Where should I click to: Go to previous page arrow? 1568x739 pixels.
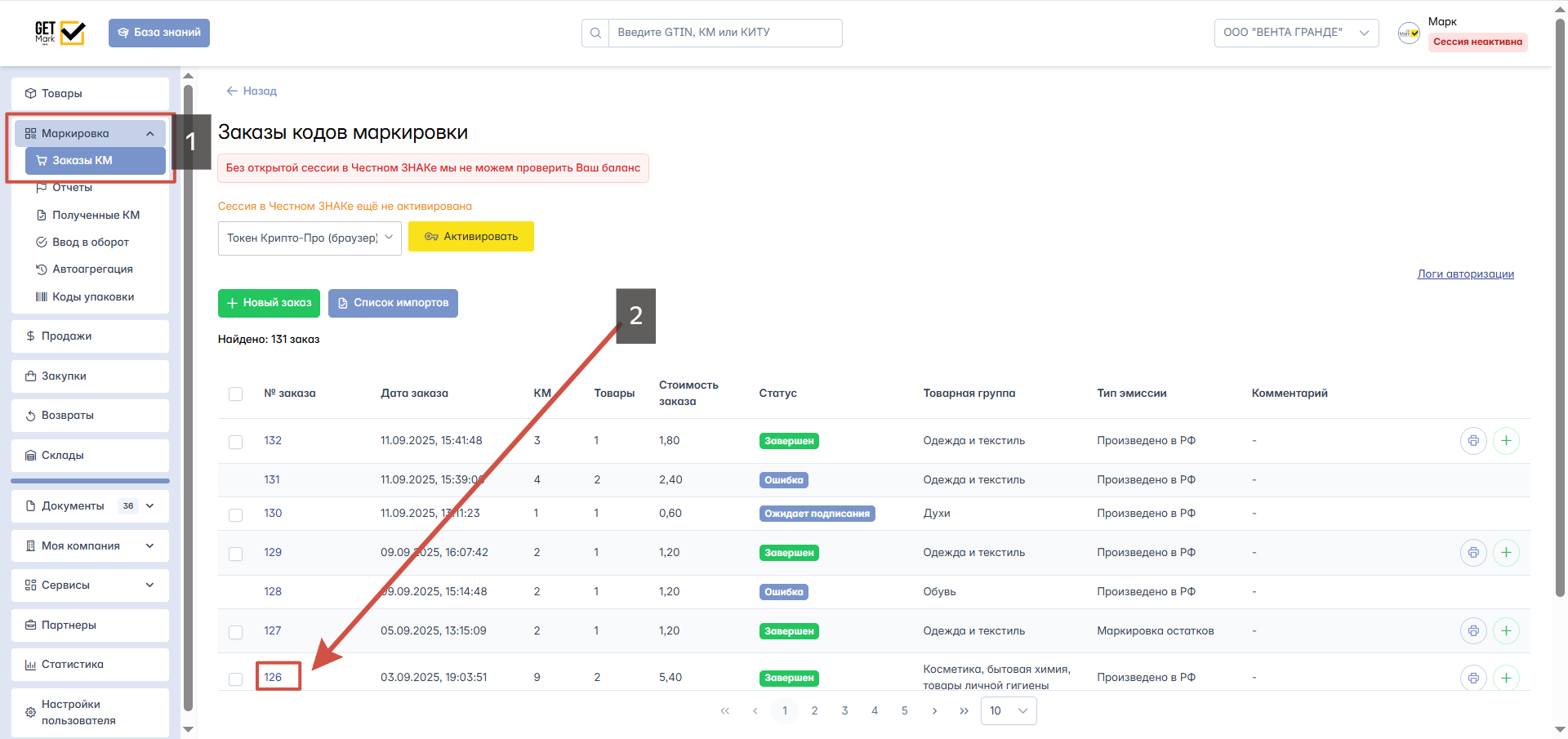(x=755, y=710)
